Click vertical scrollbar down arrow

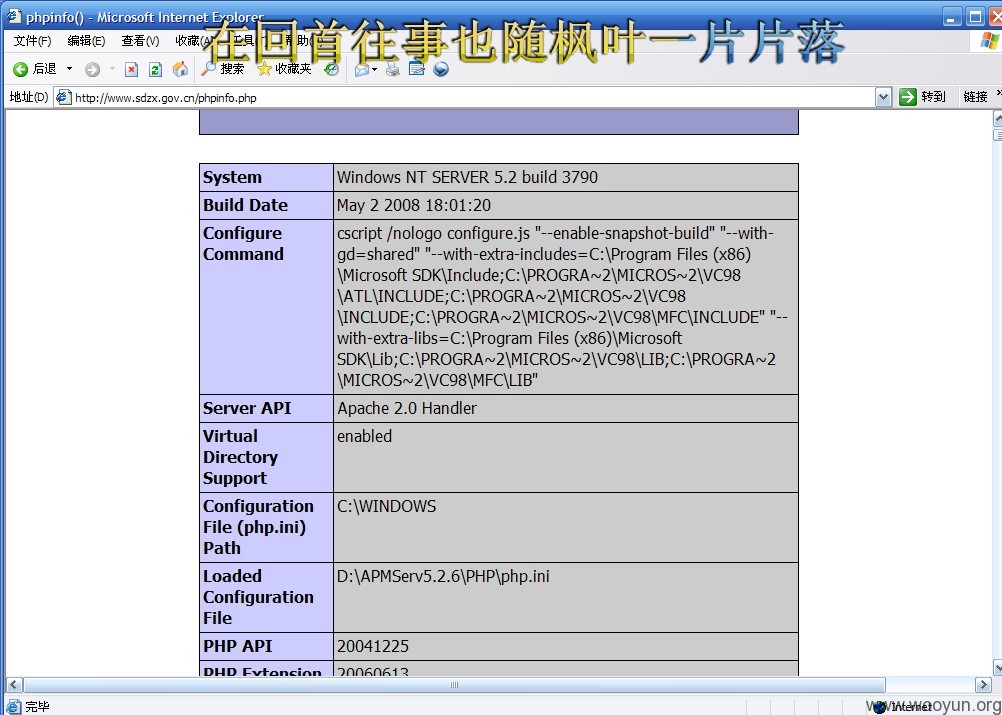(x=998, y=668)
